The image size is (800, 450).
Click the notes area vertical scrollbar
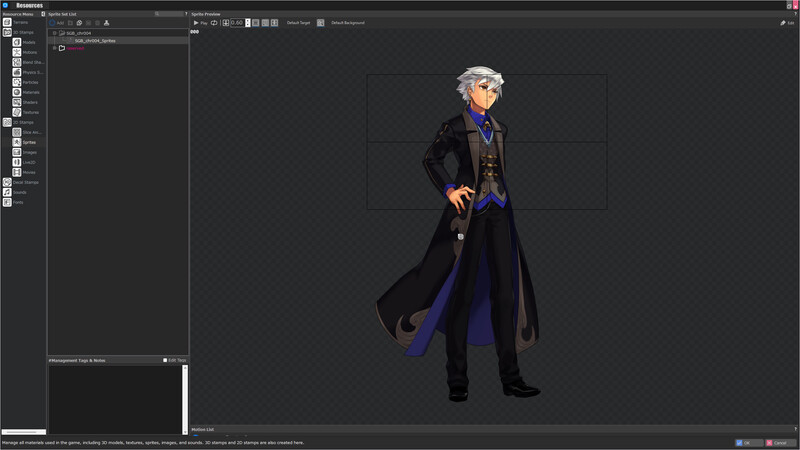[x=185, y=400]
